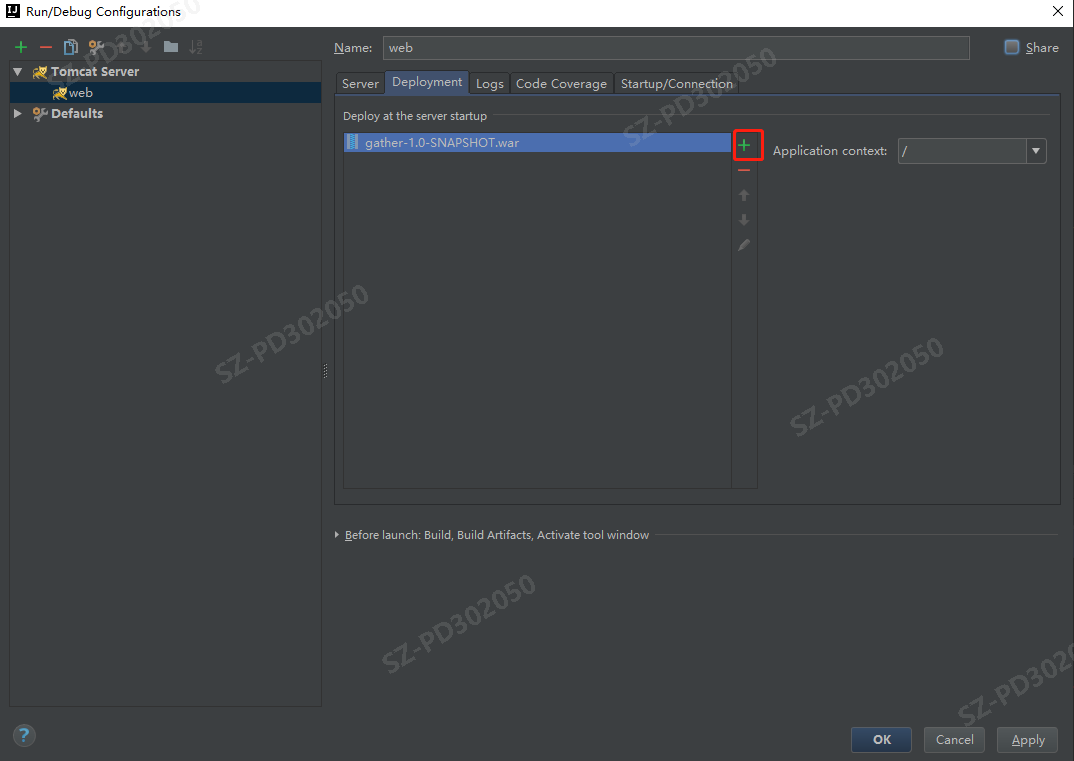This screenshot has width=1074, height=761.
Task: Collapse the Tomcat Server node
Action: point(18,71)
